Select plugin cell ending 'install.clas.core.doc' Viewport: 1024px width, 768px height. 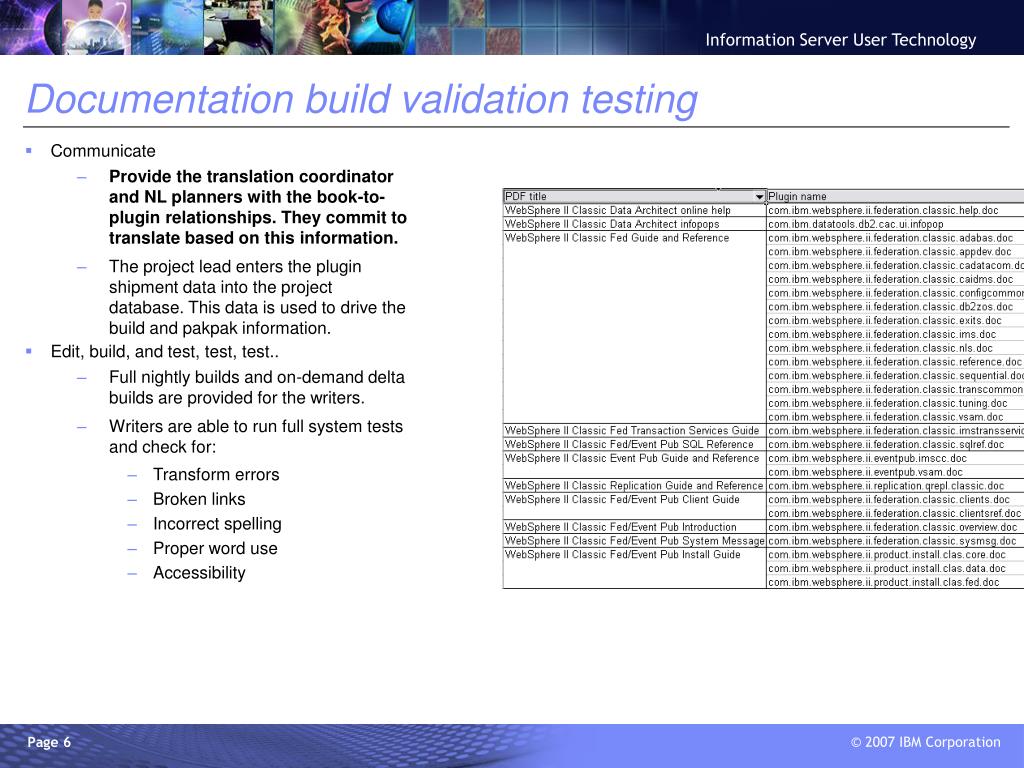895,554
